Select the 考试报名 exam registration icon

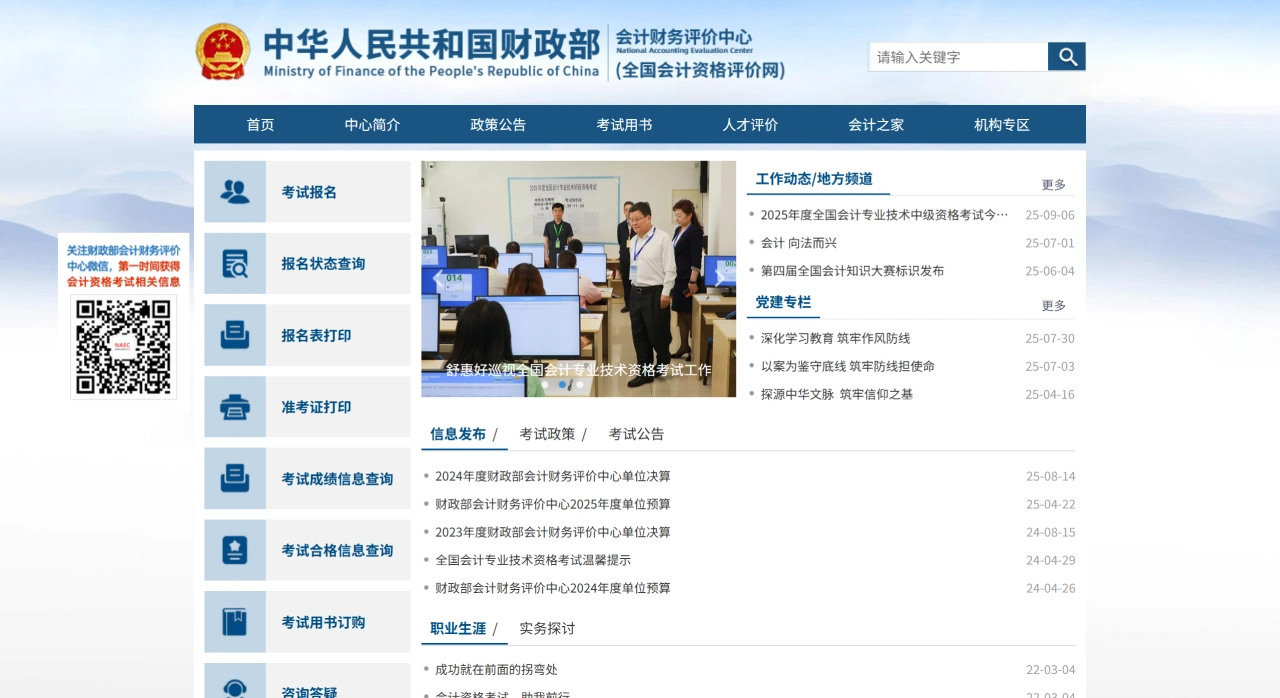pos(235,191)
